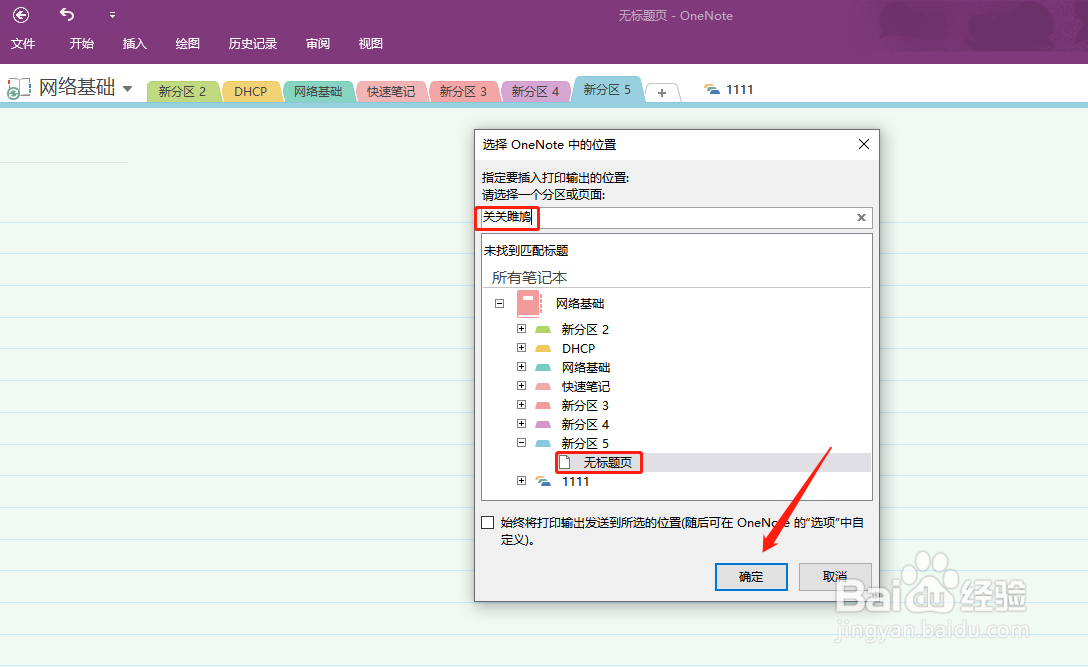Viewport: 1088px width, 667px height.
Task: Click the red notebook icon for 网络基础
Action: coord(529,303)
